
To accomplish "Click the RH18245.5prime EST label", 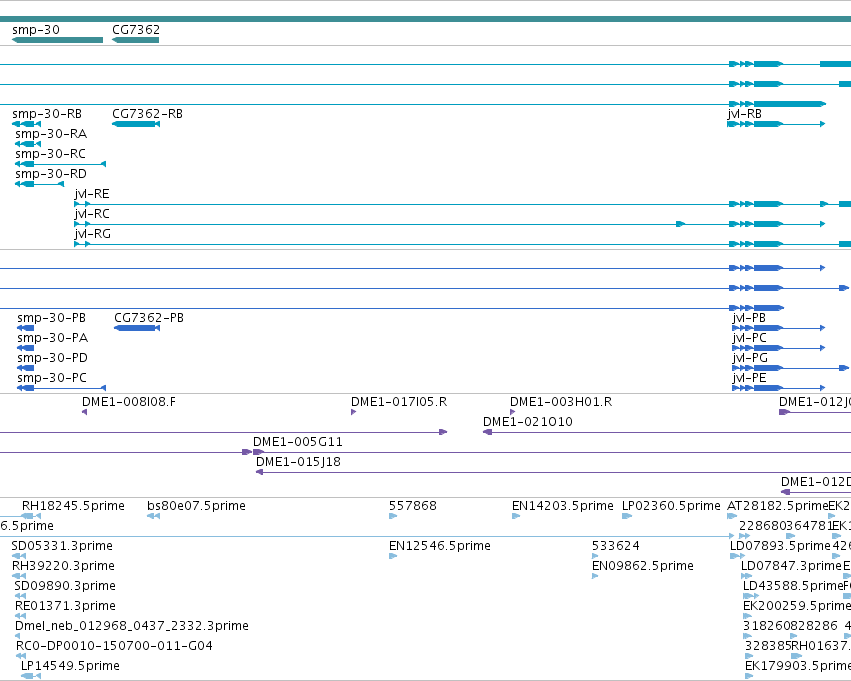I will tap(73, 506).
